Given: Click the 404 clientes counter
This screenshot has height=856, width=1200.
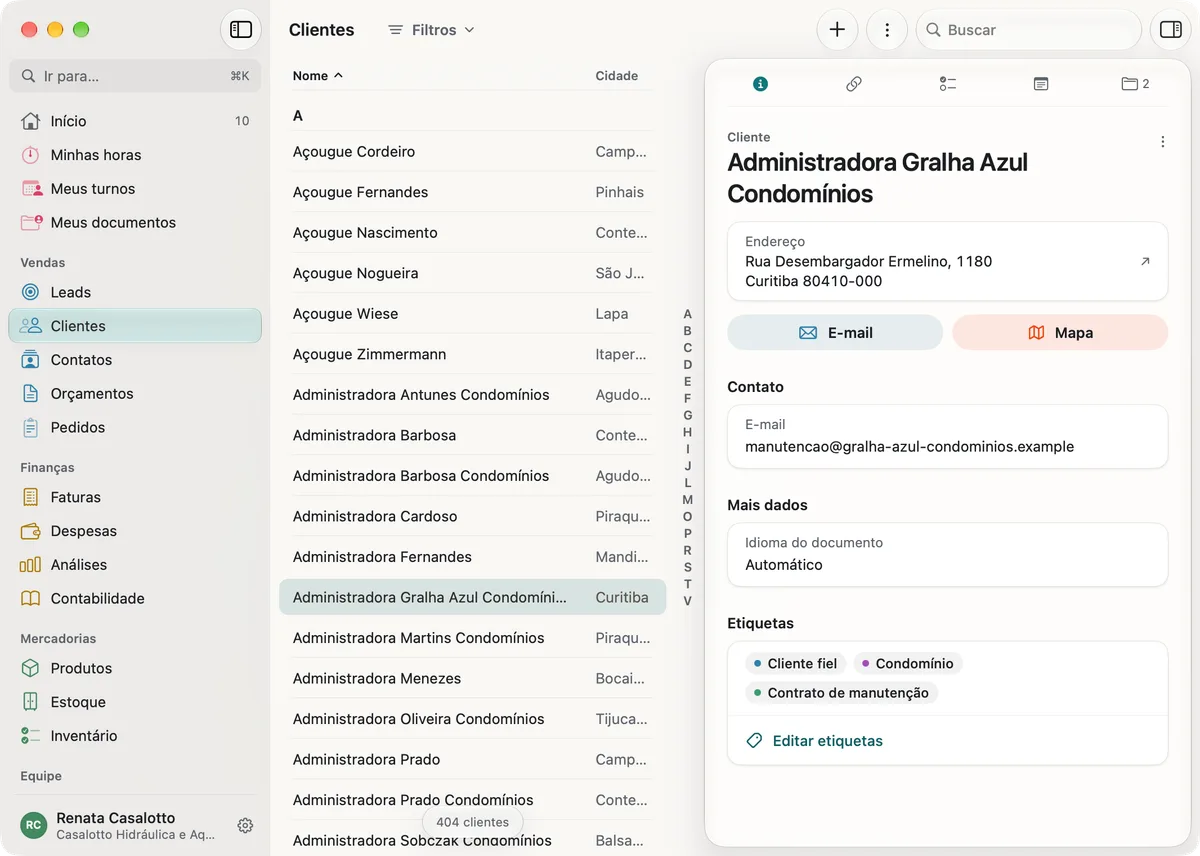Looking at the screenshot, I should point(472,822).
